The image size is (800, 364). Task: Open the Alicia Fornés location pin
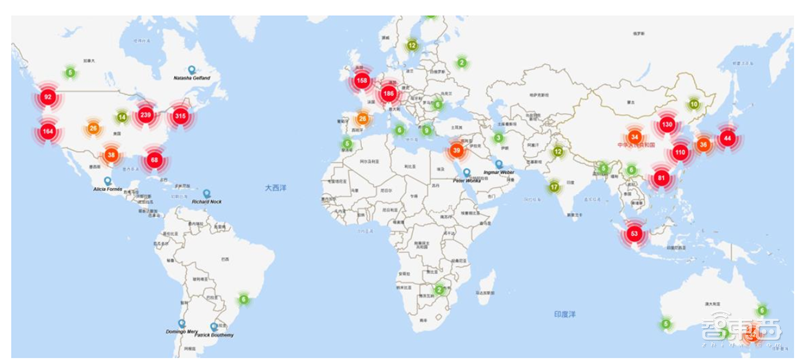[108, 181]
